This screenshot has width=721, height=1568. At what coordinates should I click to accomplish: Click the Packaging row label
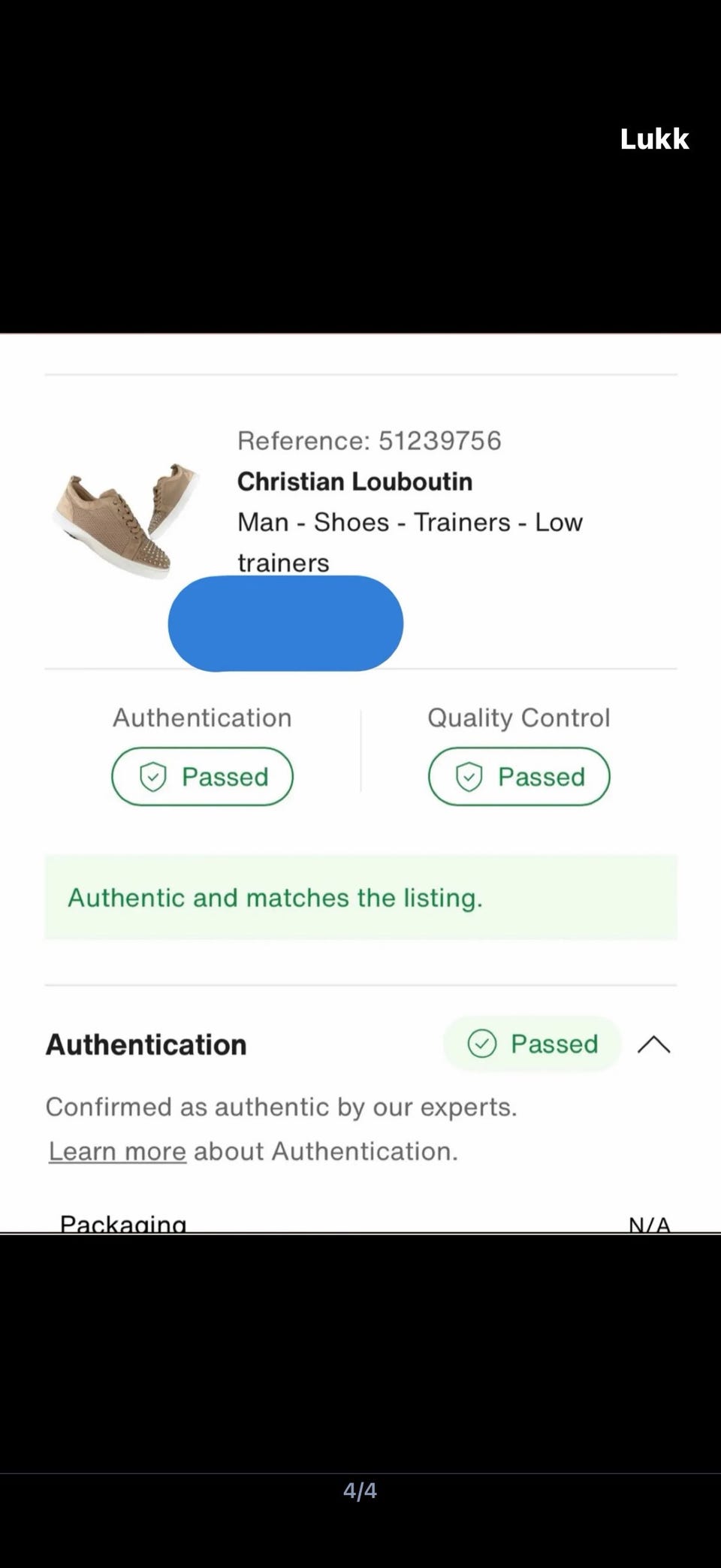click(123, 1223)
